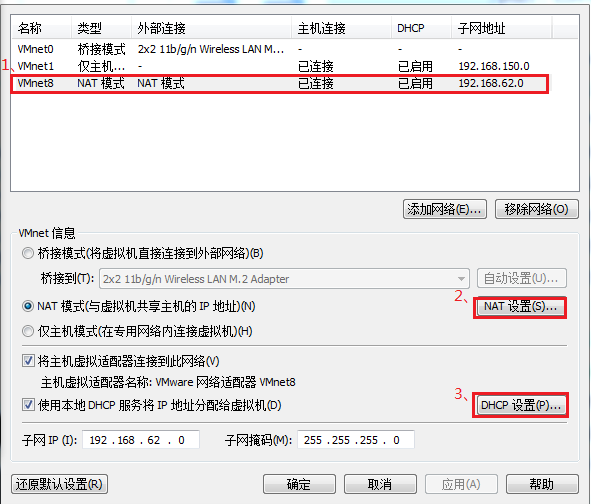The image size is (591, 504).
Task: Click 还原默认设置(R) button
Action: [59, 484]
